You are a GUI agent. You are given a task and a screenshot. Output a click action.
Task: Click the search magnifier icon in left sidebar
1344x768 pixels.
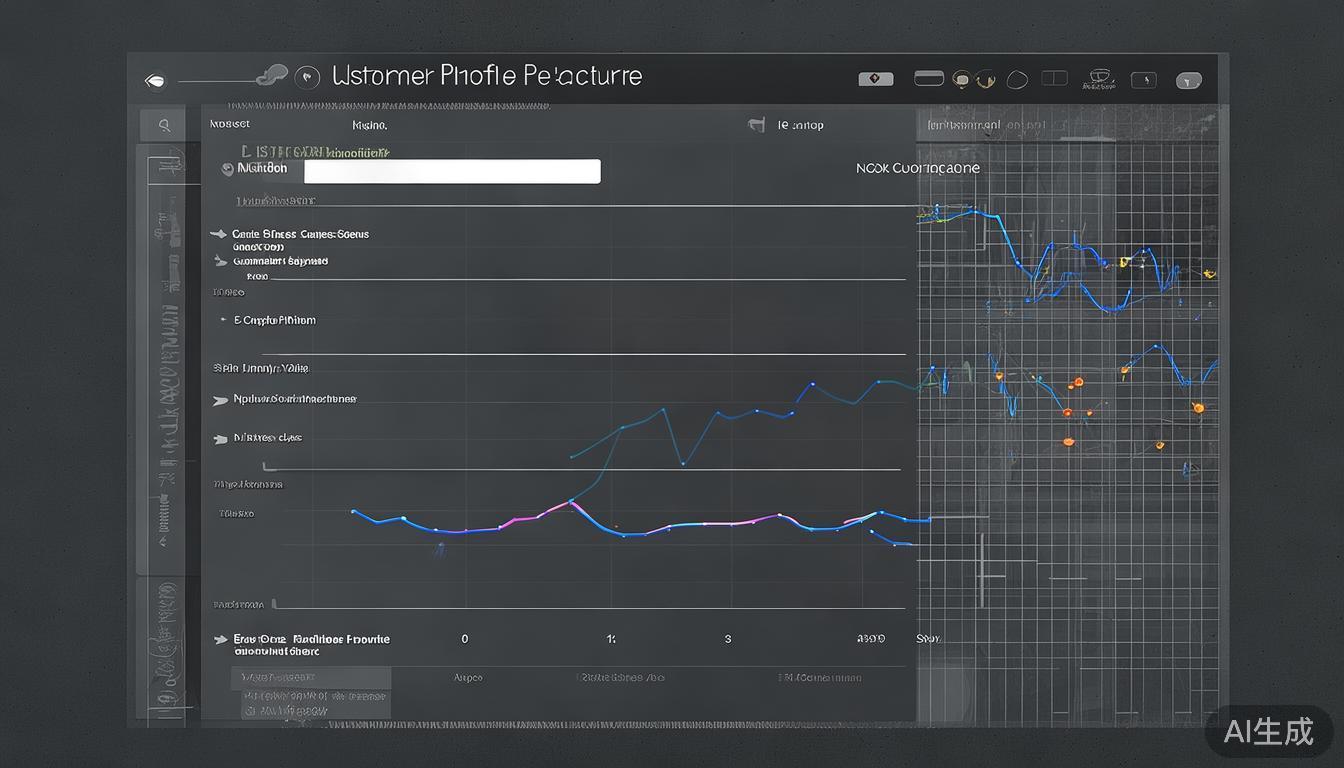(164, 125)
